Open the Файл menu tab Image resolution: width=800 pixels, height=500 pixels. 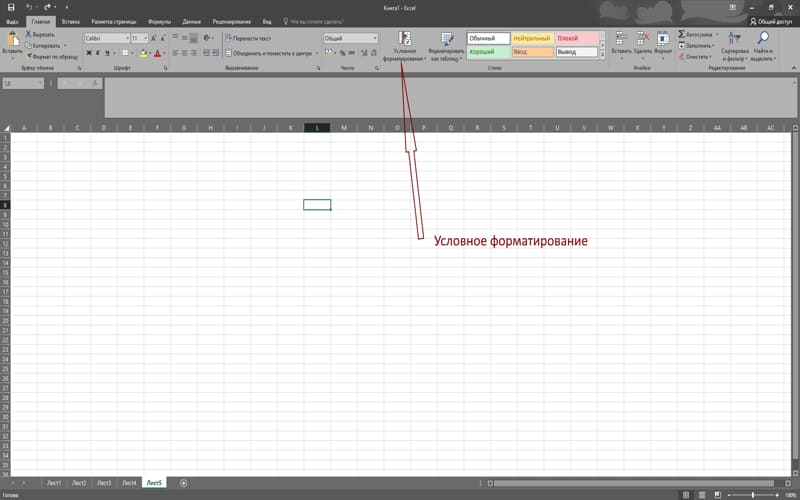pyautogui.click(x=12, y=22)
